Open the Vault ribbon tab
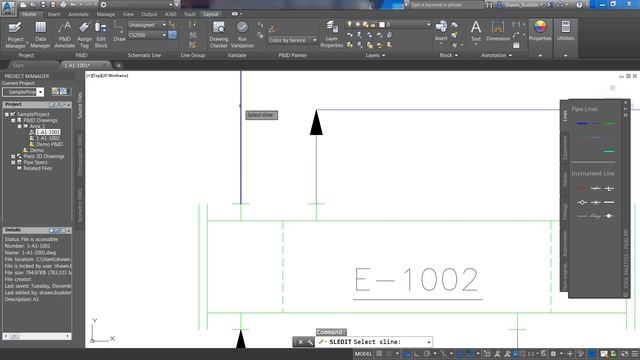This screenshot has width=640, height=360. pos(189,14)
